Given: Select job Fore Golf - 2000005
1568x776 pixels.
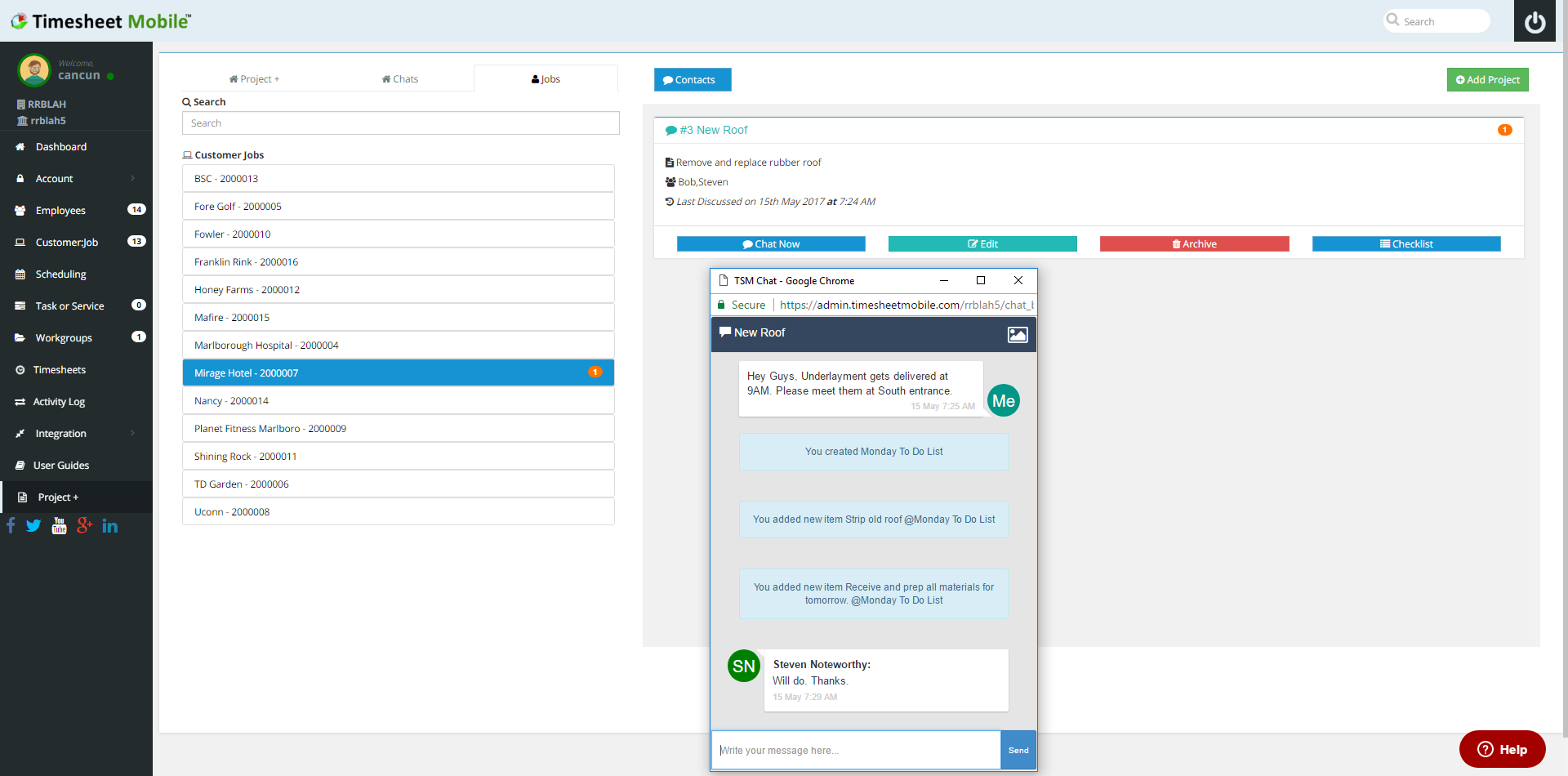Looking at the screenshot, I should (399, 206).
